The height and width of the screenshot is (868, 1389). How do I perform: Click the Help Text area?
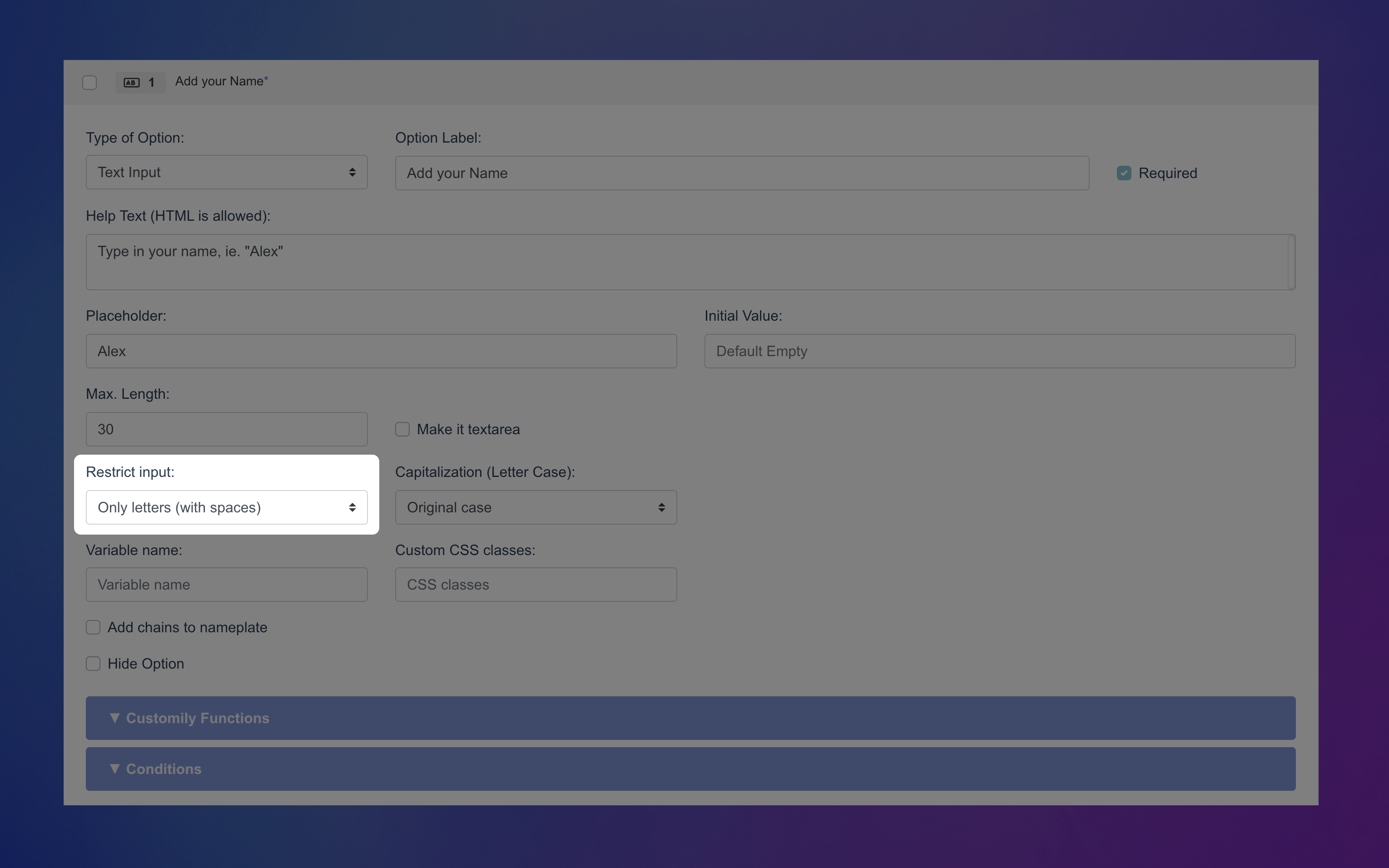click(689, 262)
